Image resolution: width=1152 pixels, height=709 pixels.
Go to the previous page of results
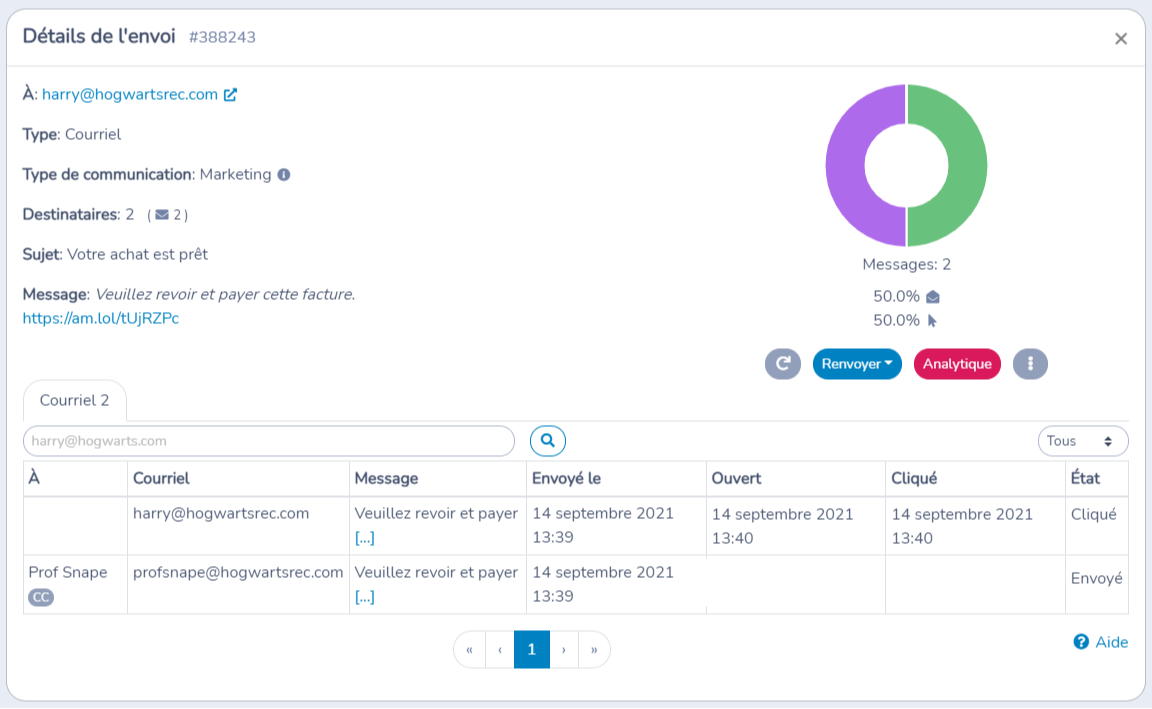point(500,649)
